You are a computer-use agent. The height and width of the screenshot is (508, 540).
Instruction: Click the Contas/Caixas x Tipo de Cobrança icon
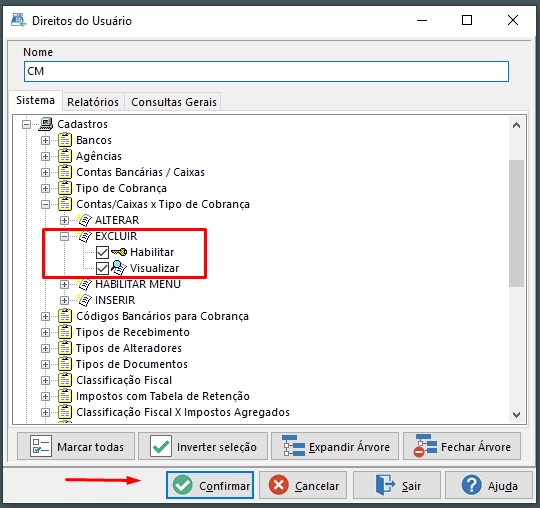[65, 204]
